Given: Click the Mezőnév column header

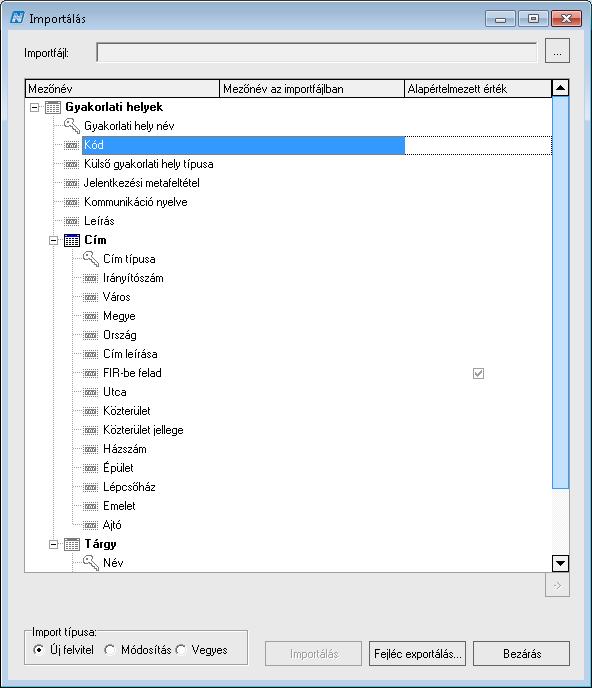Looking at the screenshot, I should click(122, 89).
